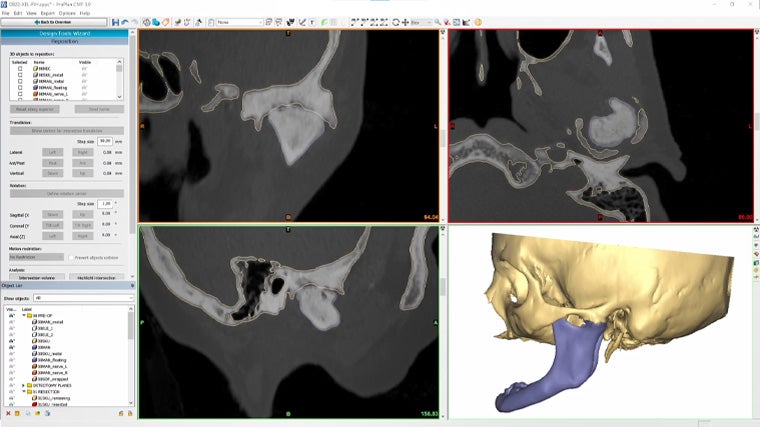Click the first view-layout icon in toolbar
The width and height of the screenshot is (760, 427).
pyautogui.click(x=355, y=22)
